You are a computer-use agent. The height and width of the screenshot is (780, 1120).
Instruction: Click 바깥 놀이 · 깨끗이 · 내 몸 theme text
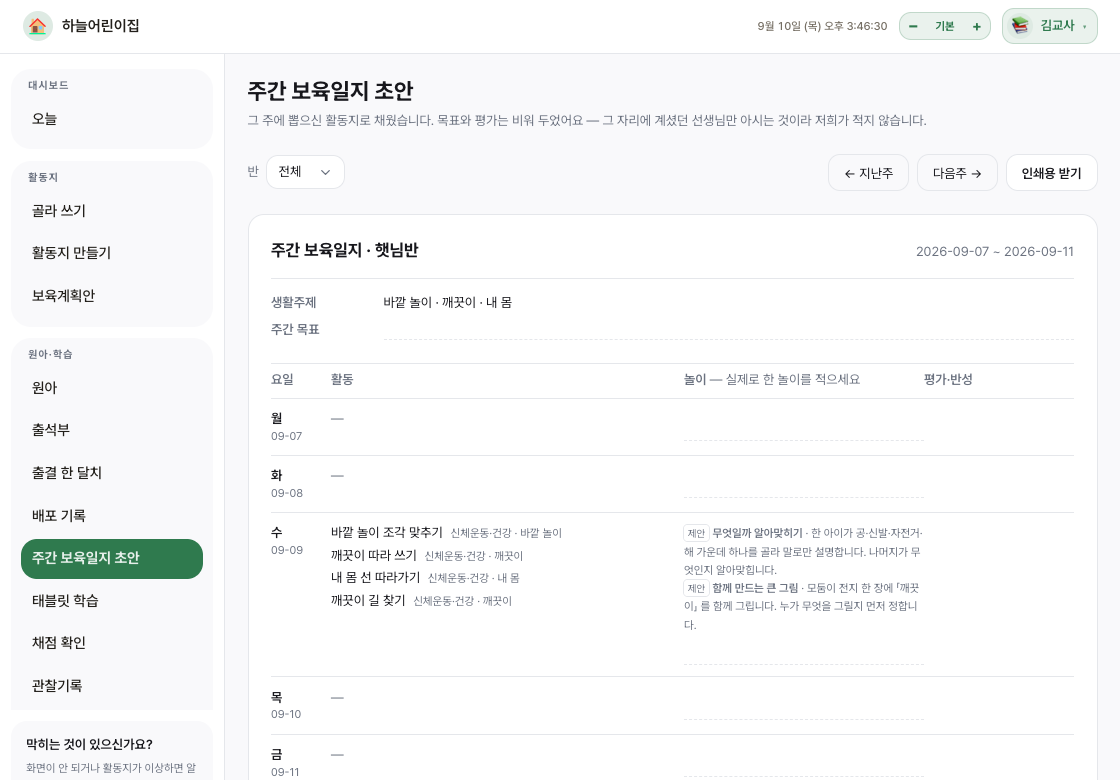pos(447,302)
